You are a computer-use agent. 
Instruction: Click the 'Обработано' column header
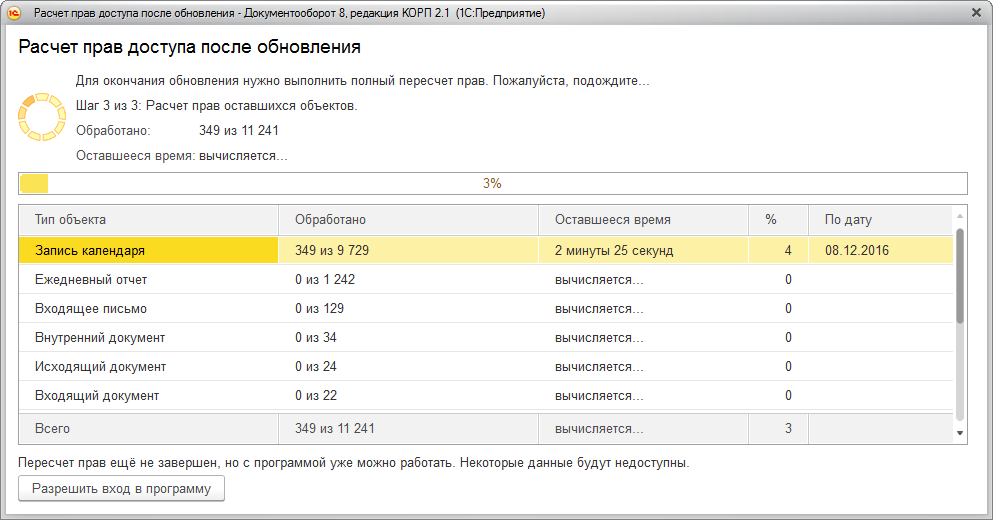[408, 220]
